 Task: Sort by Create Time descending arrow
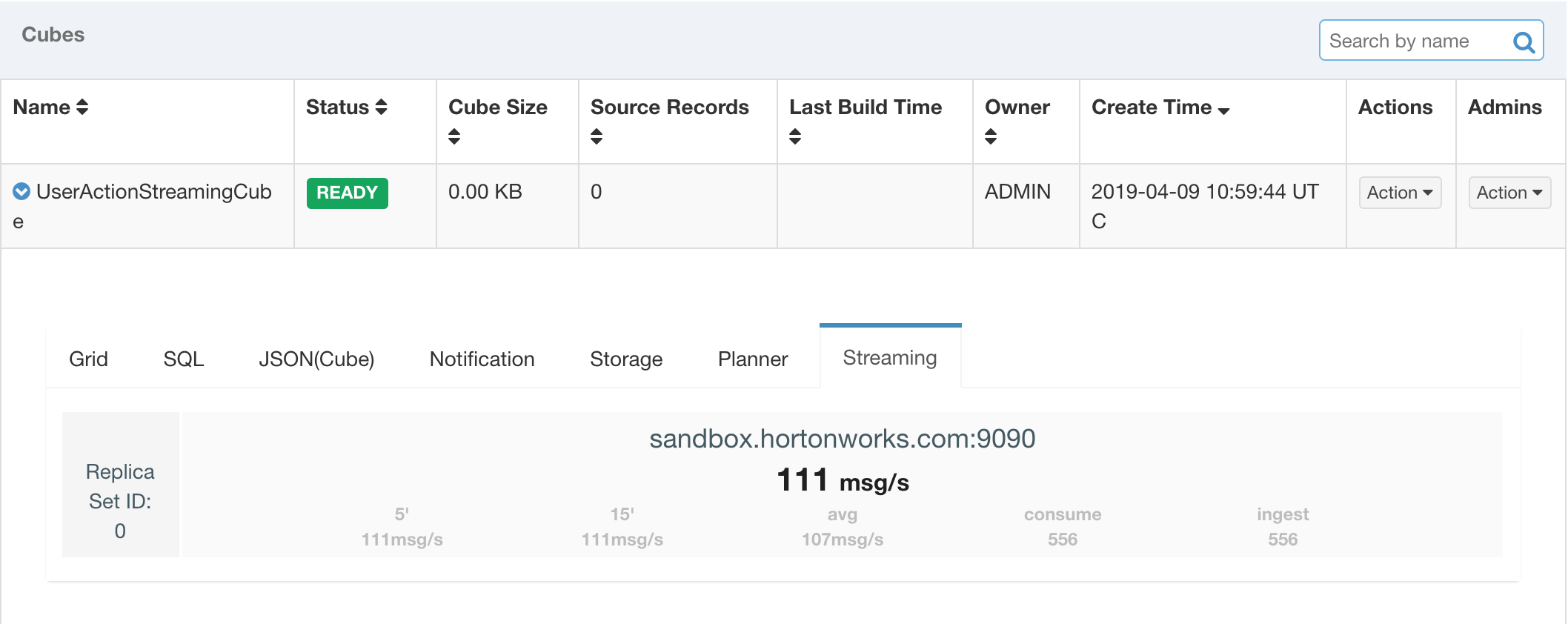coord(1223,110)
